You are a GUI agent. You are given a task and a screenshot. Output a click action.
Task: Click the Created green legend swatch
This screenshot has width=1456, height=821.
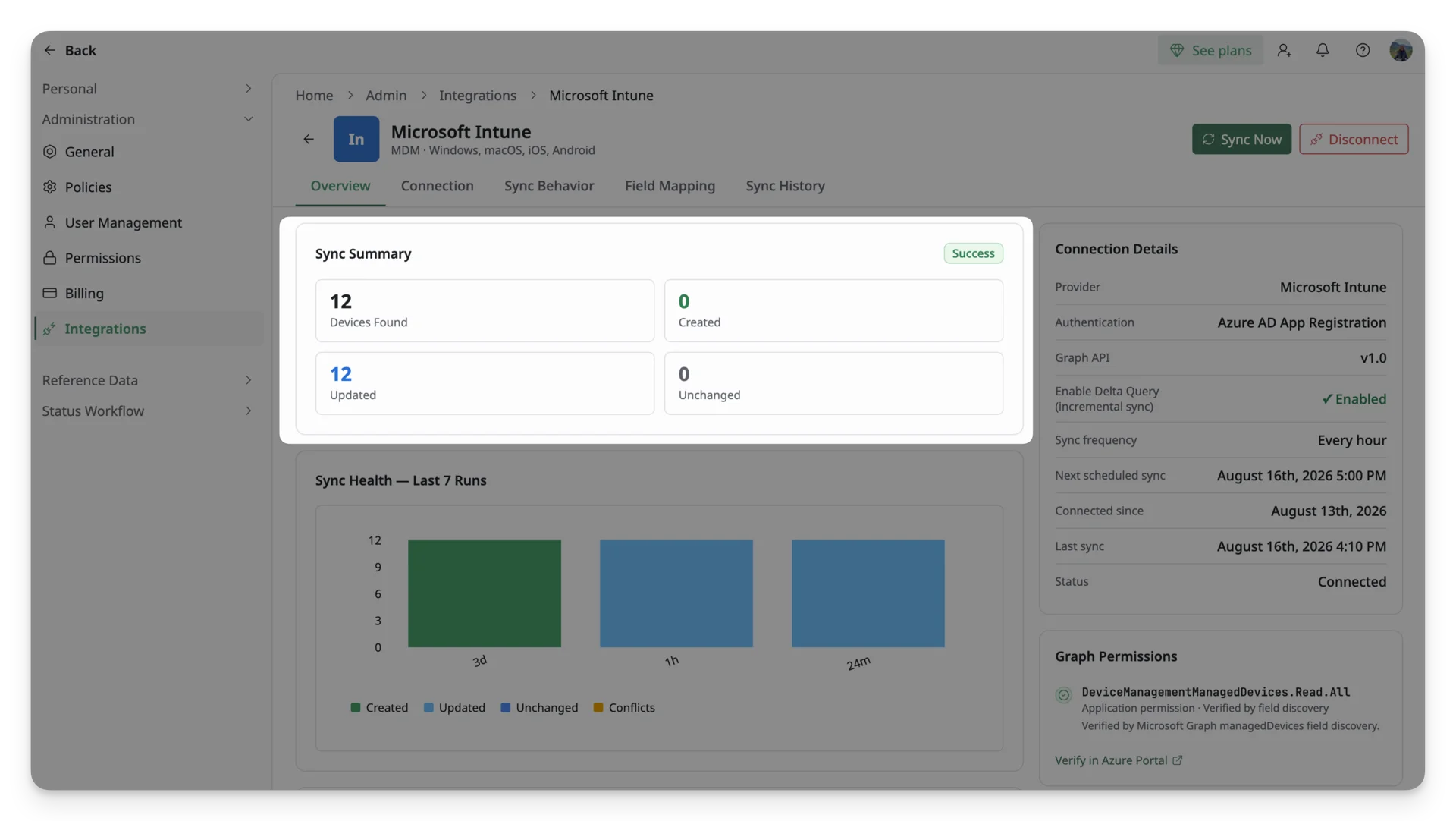pyautogui.click(x=356, y=707)
